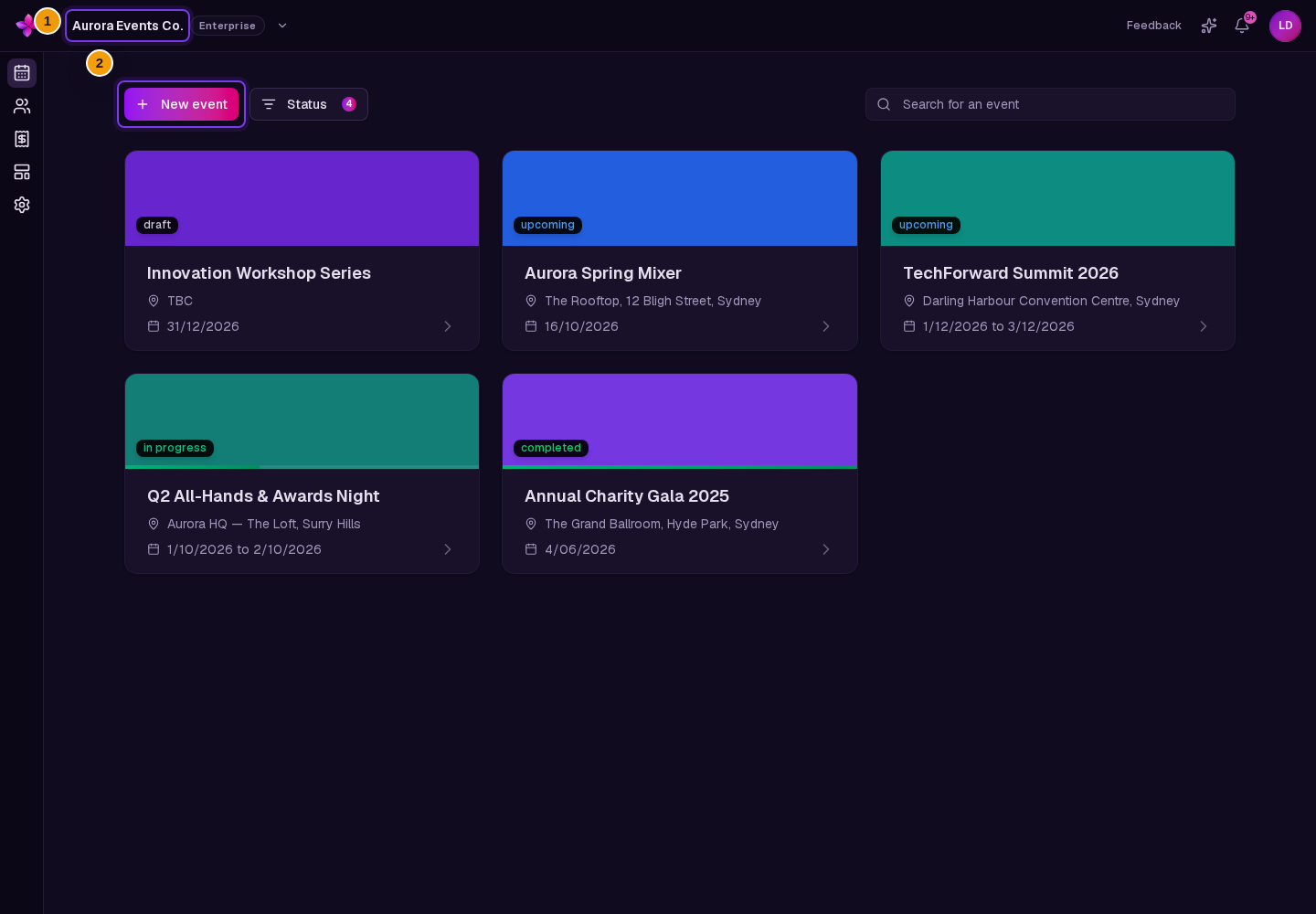Open the Settings gear sidebar icon
The width and height of the screenshot is (1316, 914).
[x=22, y=205]
